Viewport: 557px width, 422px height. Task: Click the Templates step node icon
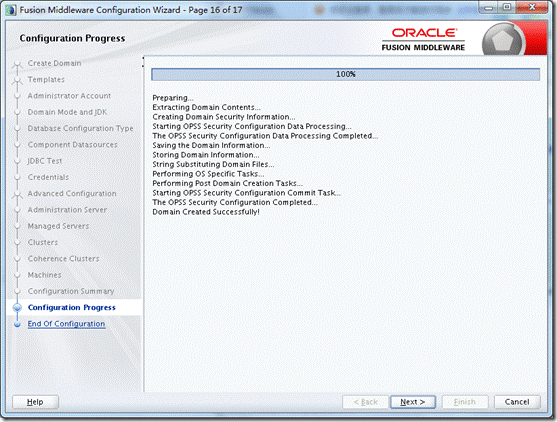point(17,81)
